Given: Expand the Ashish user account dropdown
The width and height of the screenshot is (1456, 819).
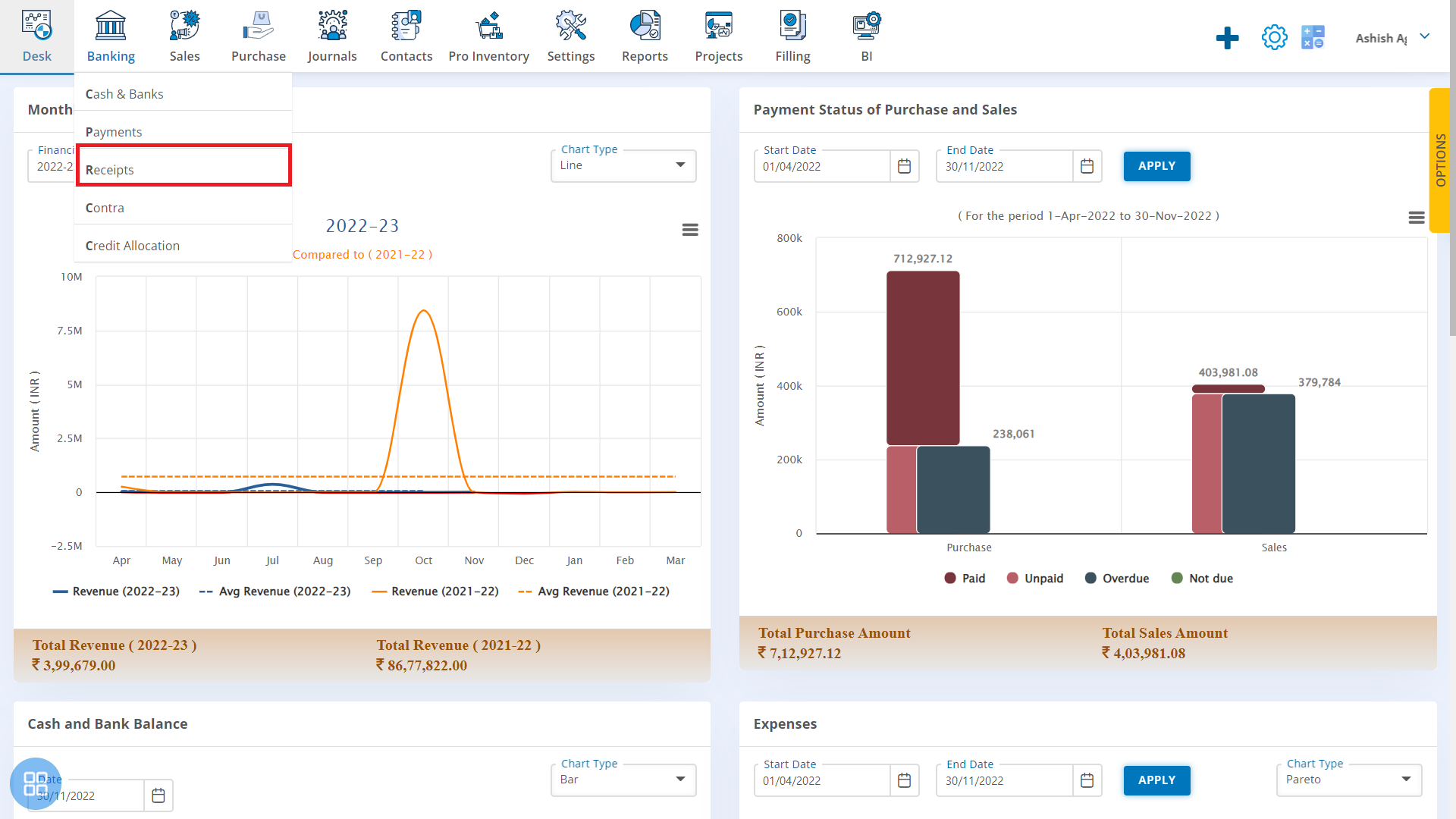Looking at the screenshot, I should [x=1392, y=37].
